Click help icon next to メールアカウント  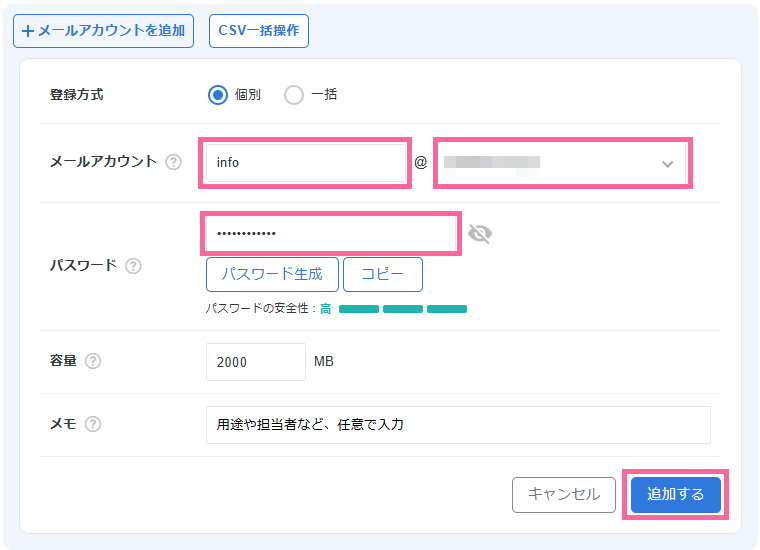174,162
